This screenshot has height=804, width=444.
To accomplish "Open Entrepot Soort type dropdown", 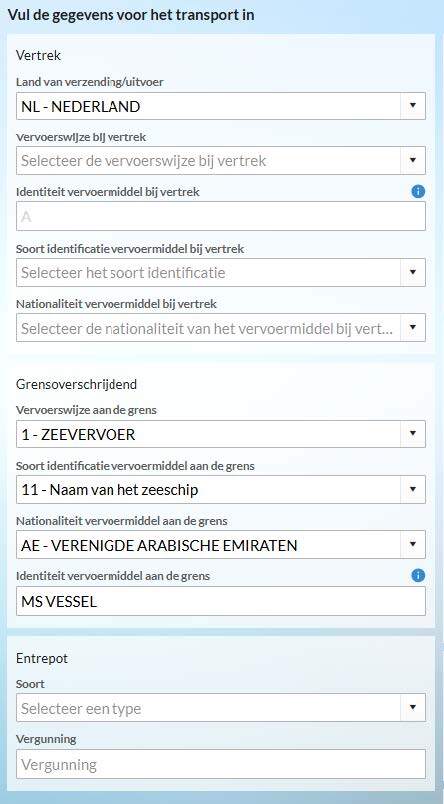I will point(220,708).
